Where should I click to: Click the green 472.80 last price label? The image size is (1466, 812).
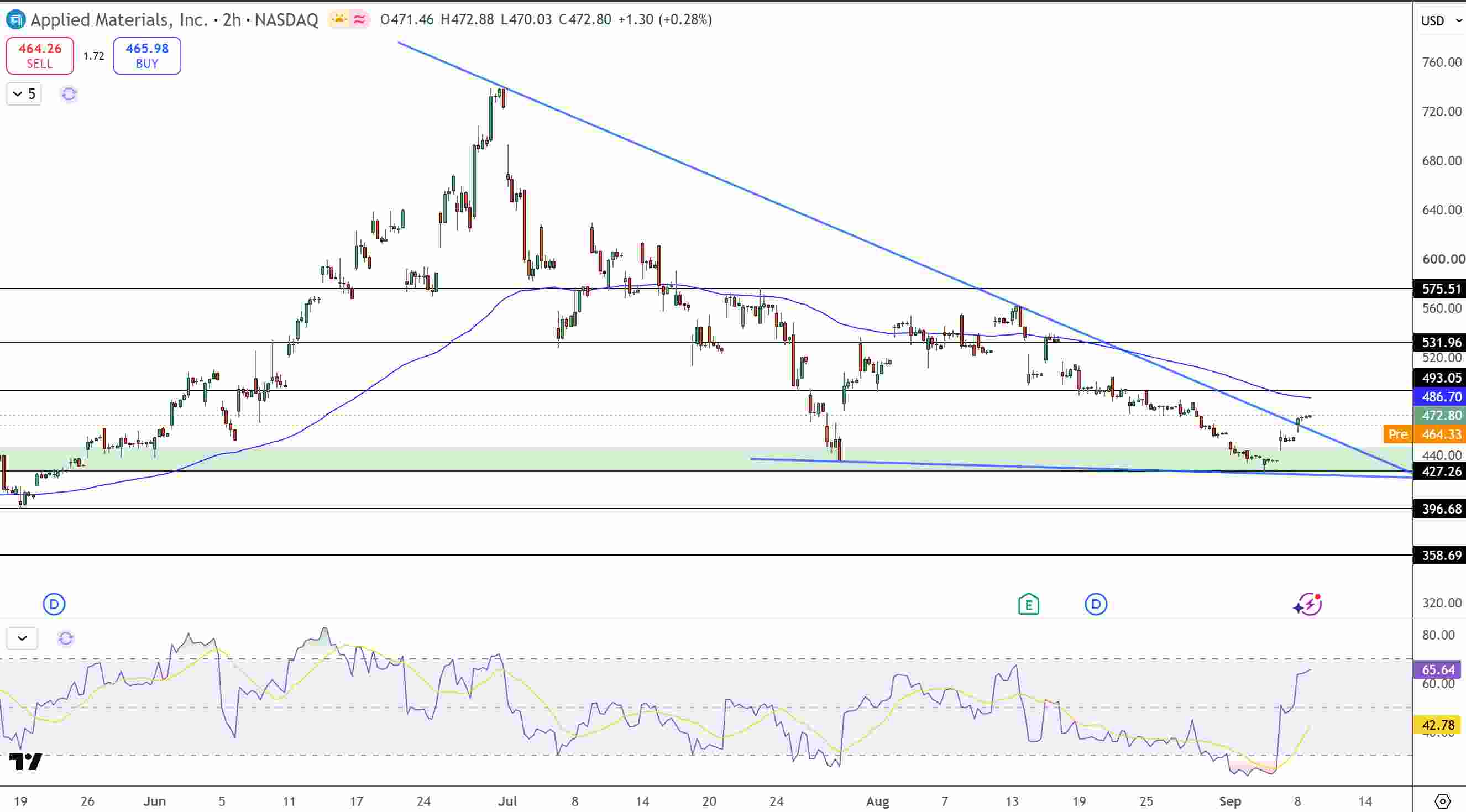tap(1440, 415)
